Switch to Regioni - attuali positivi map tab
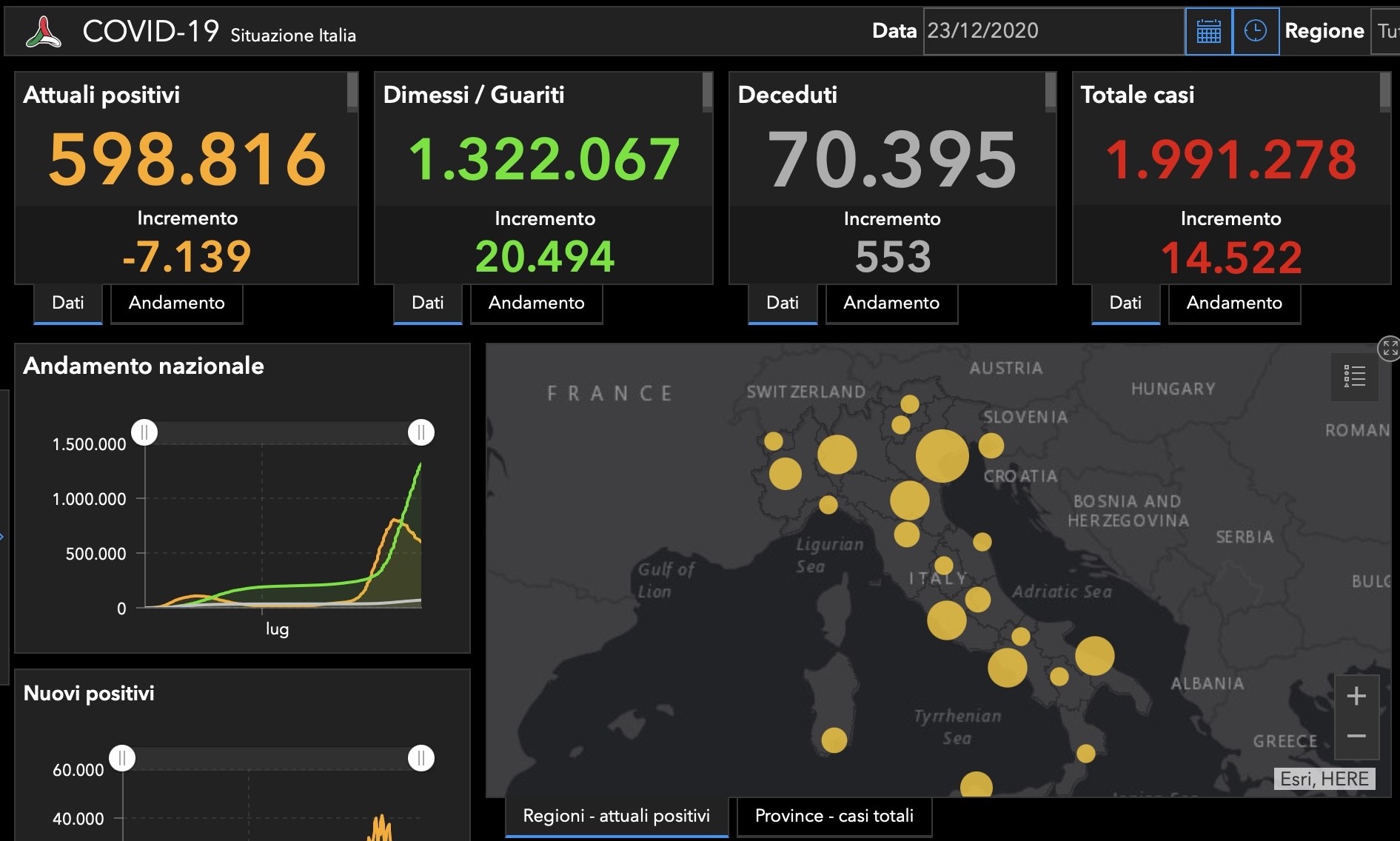The image size is (1400, 841). pyautogui.click(x=617, y=817)
